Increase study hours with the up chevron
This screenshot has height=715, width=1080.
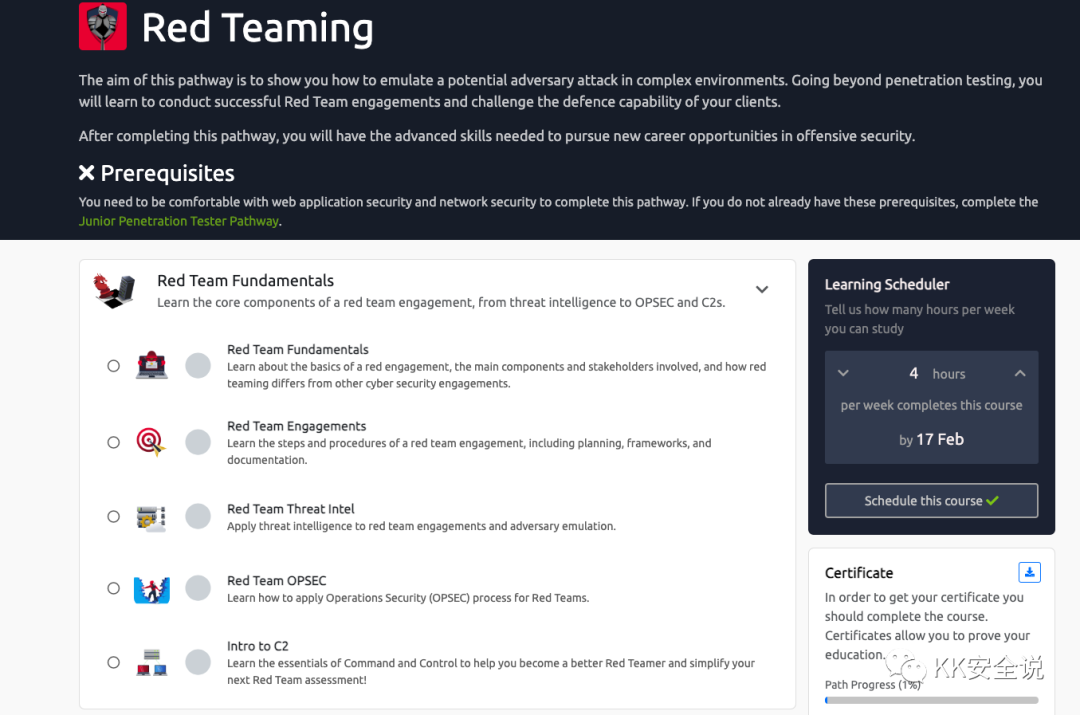click(1020, 373)
